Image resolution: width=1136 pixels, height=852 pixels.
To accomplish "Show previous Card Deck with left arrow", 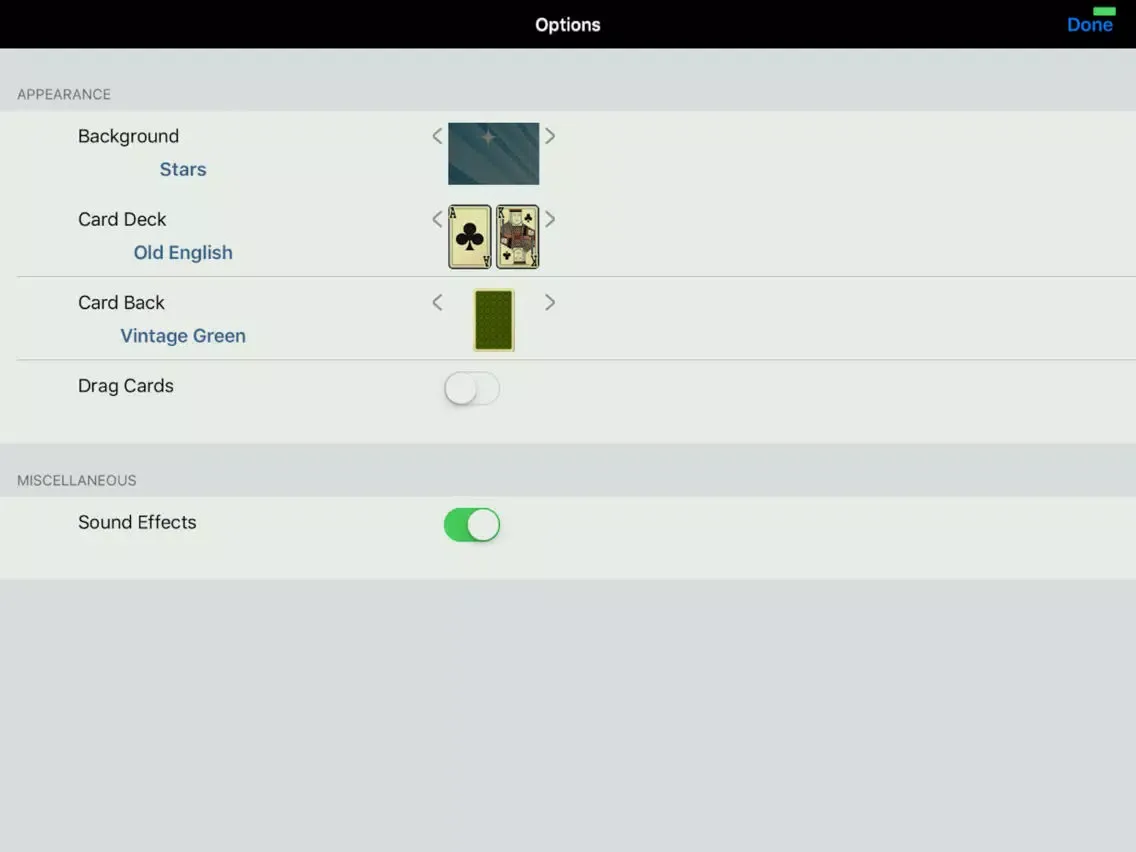I will [x=437, y=219].
